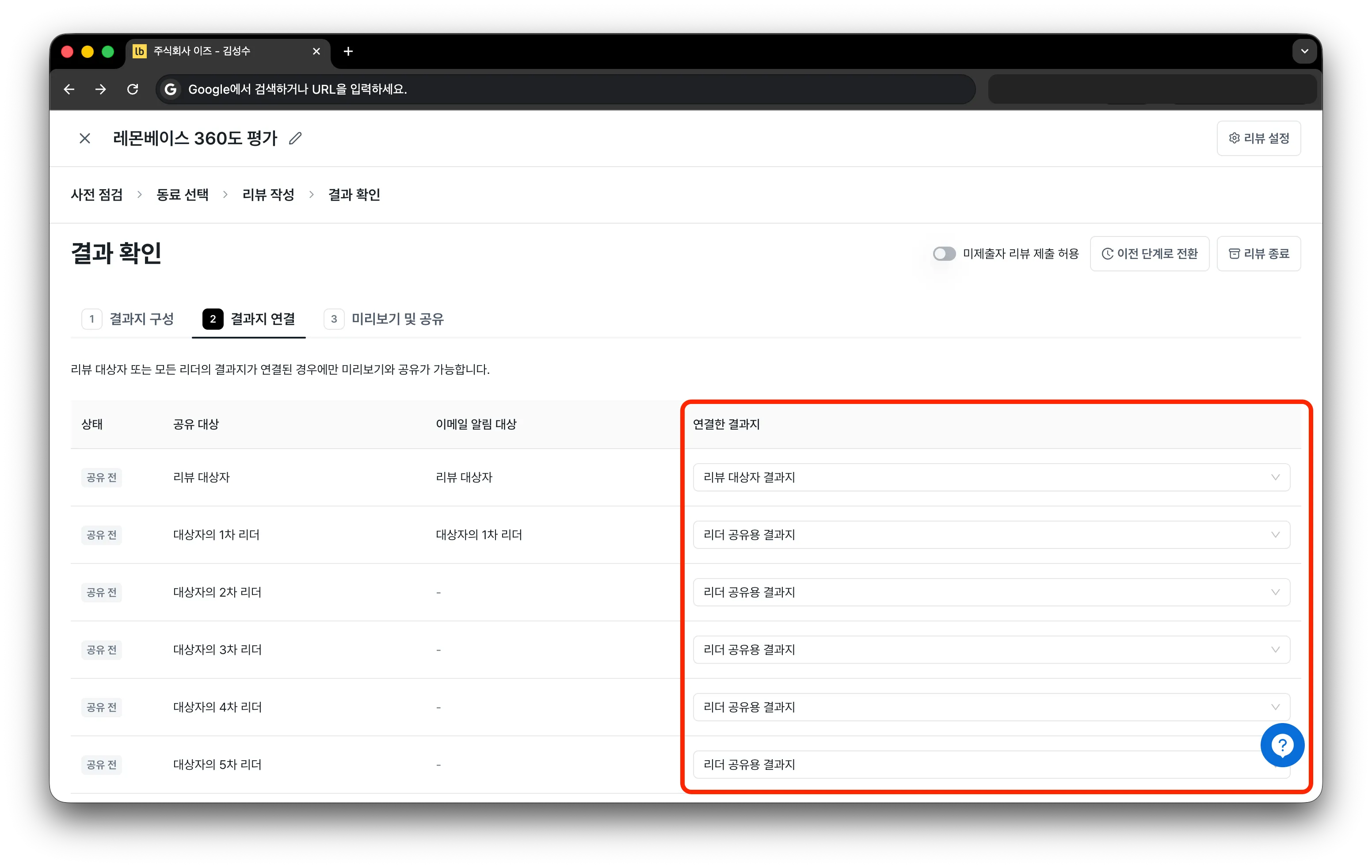Image resolution: width=1372 pixels, height=868 pixels.
Task: Click 리뷰 대상자 in 이메일 알림 대상 column
Action: click(464, 477)
